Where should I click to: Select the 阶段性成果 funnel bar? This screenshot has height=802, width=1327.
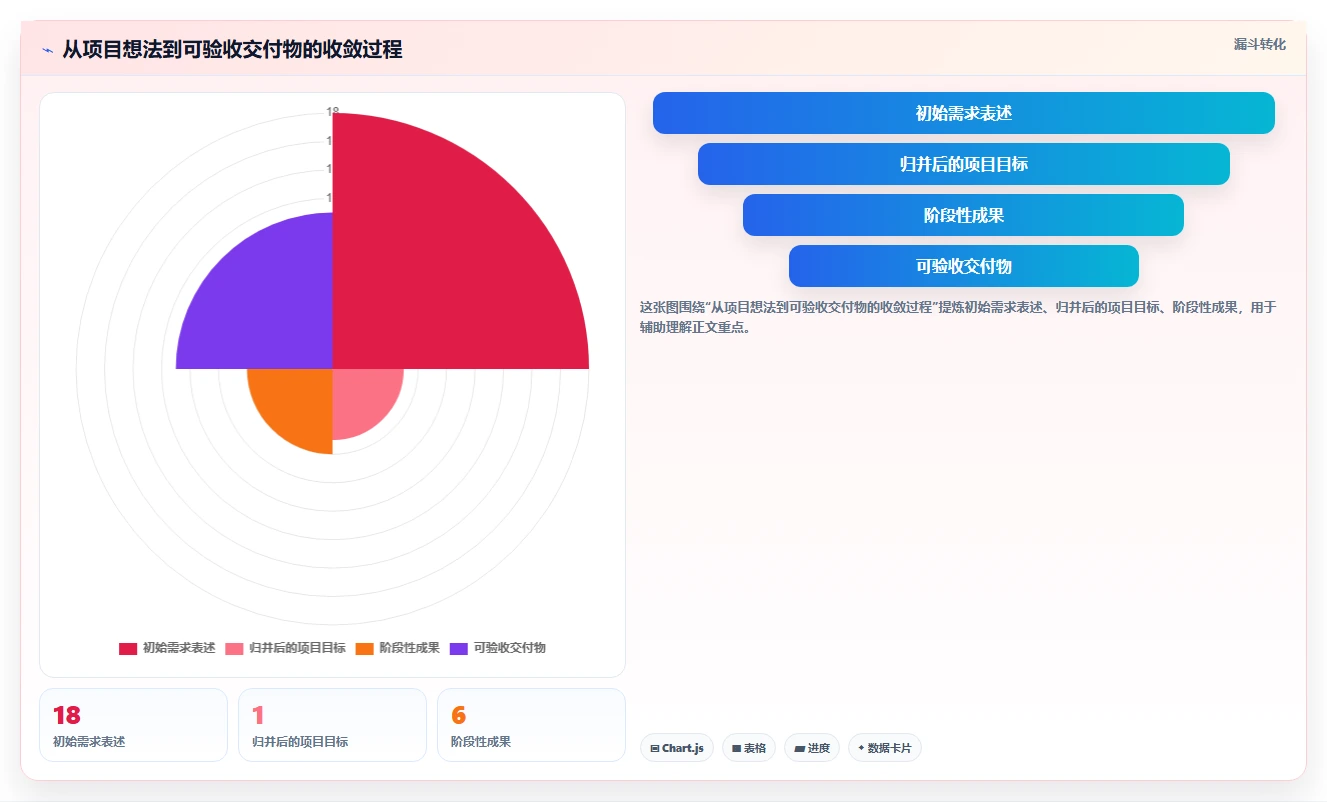963,215
